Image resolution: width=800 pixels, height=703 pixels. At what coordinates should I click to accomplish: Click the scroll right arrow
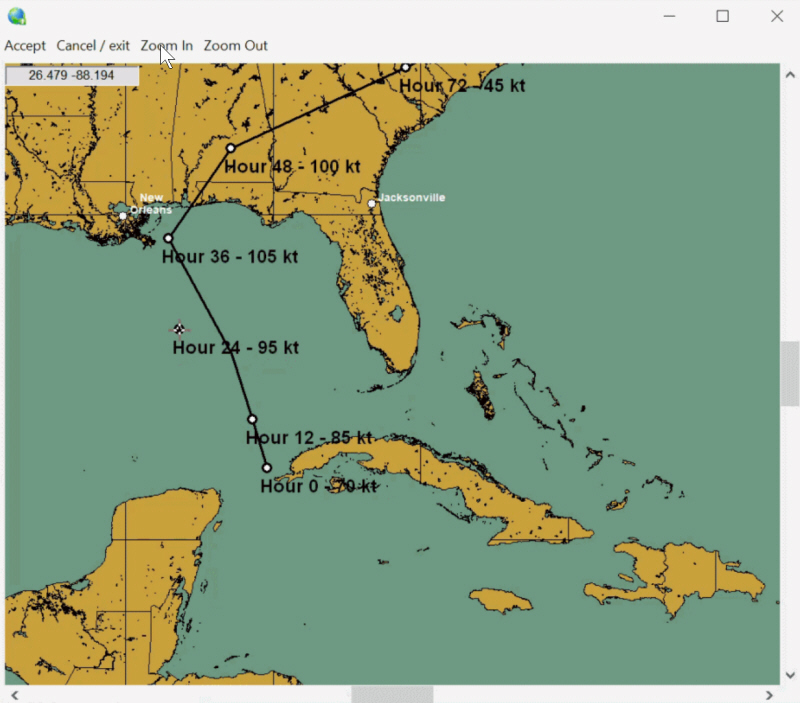point(769,694)
